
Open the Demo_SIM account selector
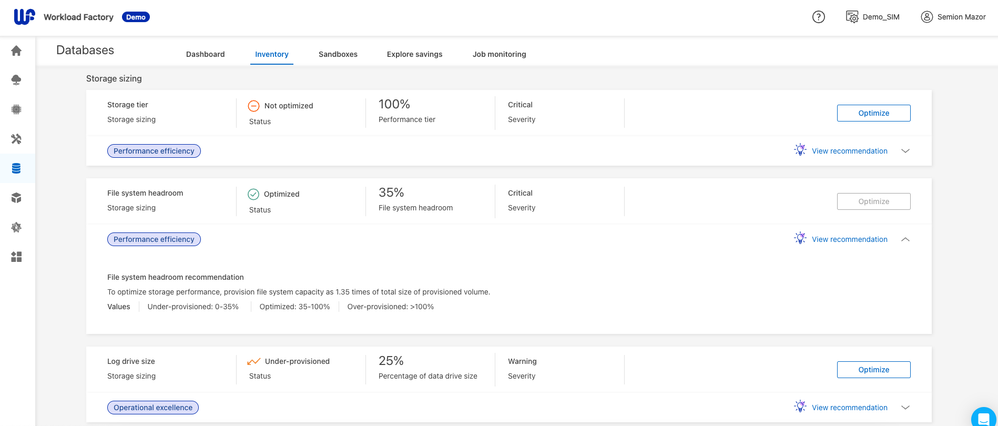(x=872, y=17)
